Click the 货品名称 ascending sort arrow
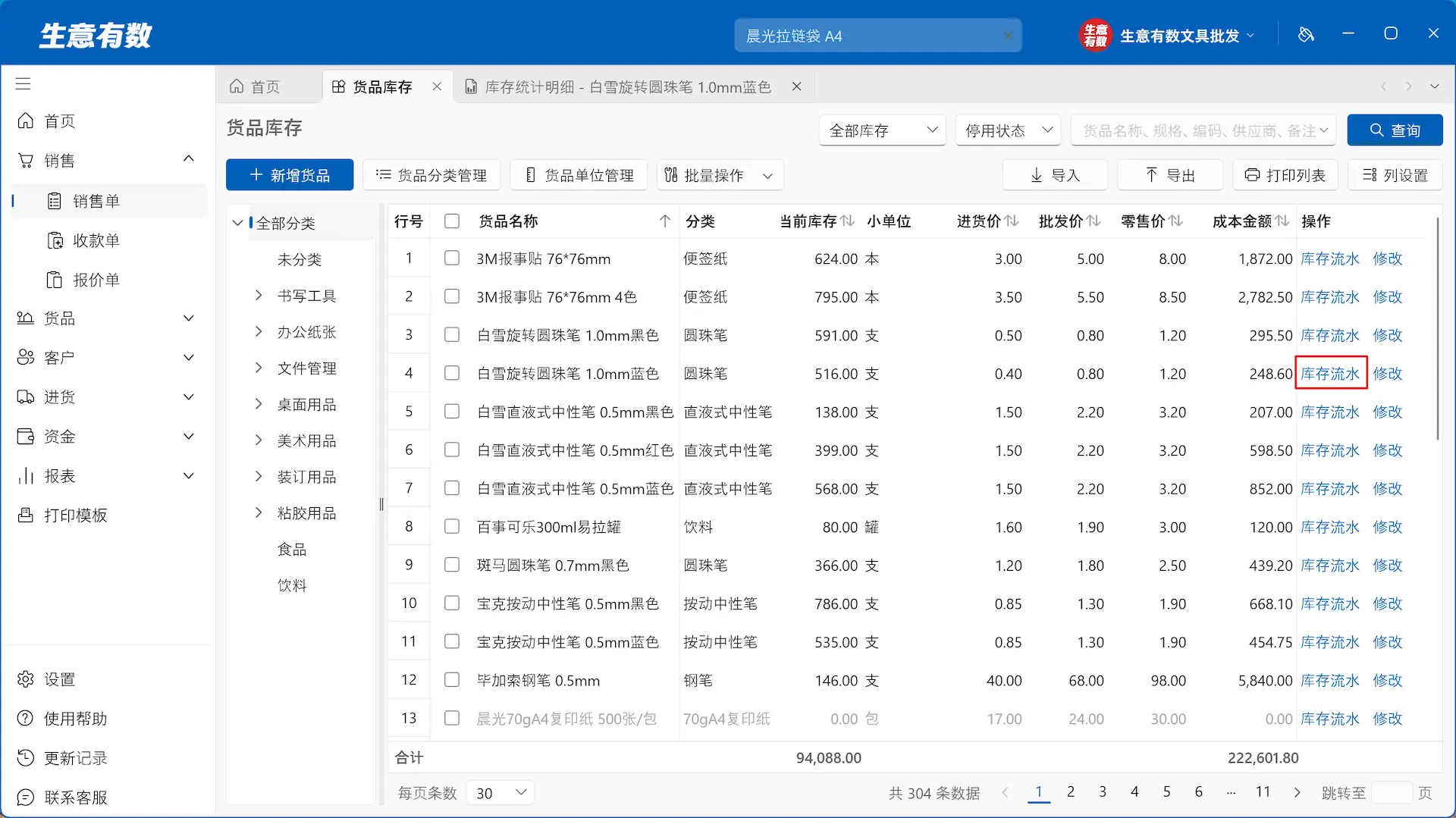Screen dimensions: 1456x818 point(665,221)
